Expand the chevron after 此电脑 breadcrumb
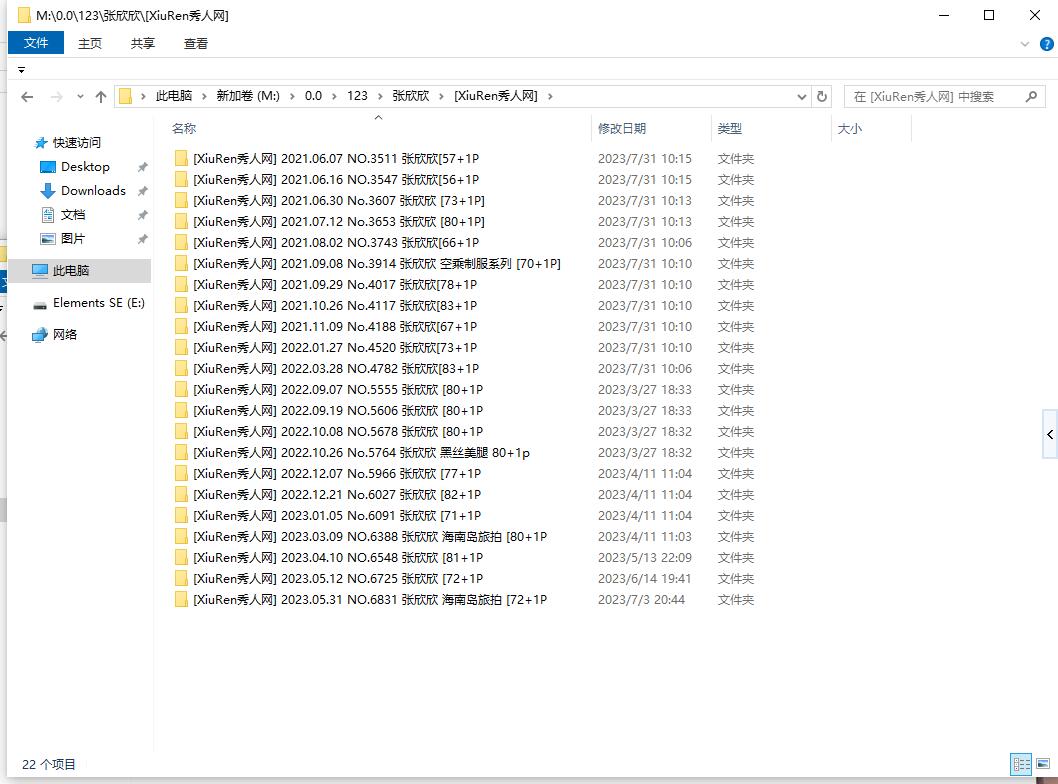Viewport: 1058px width, 784px height. 204,96
